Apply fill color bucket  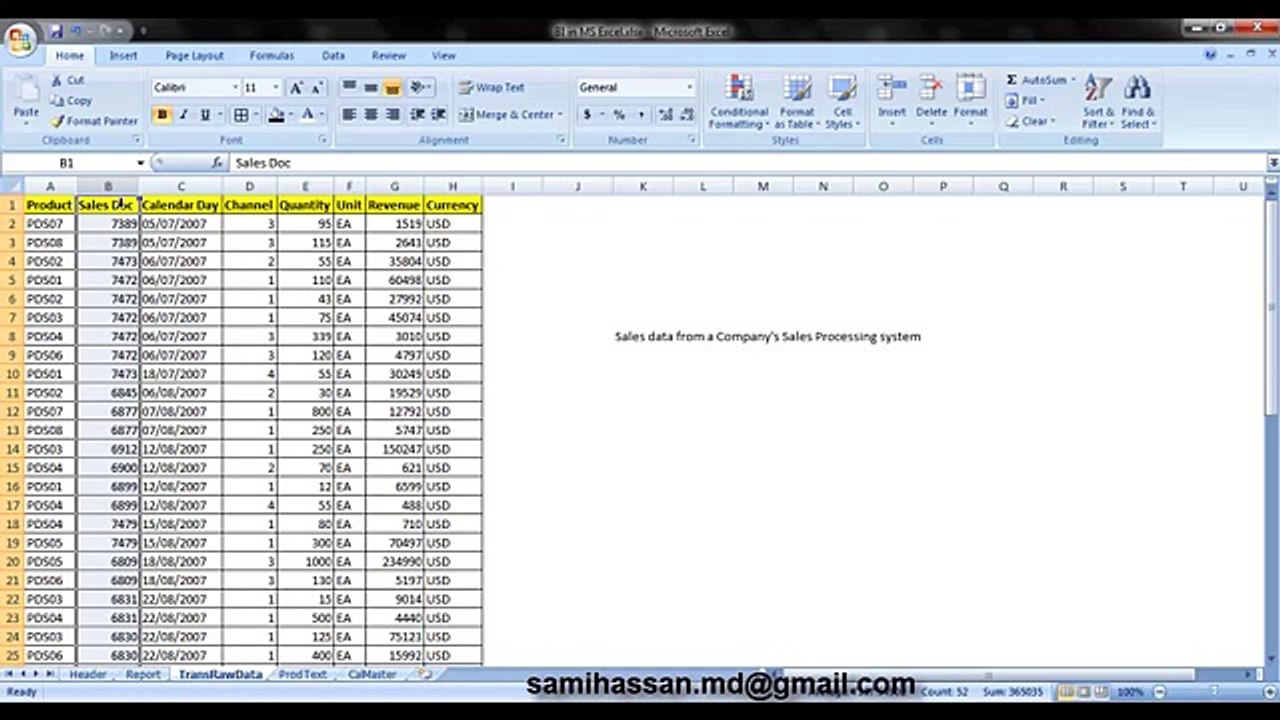276,115
